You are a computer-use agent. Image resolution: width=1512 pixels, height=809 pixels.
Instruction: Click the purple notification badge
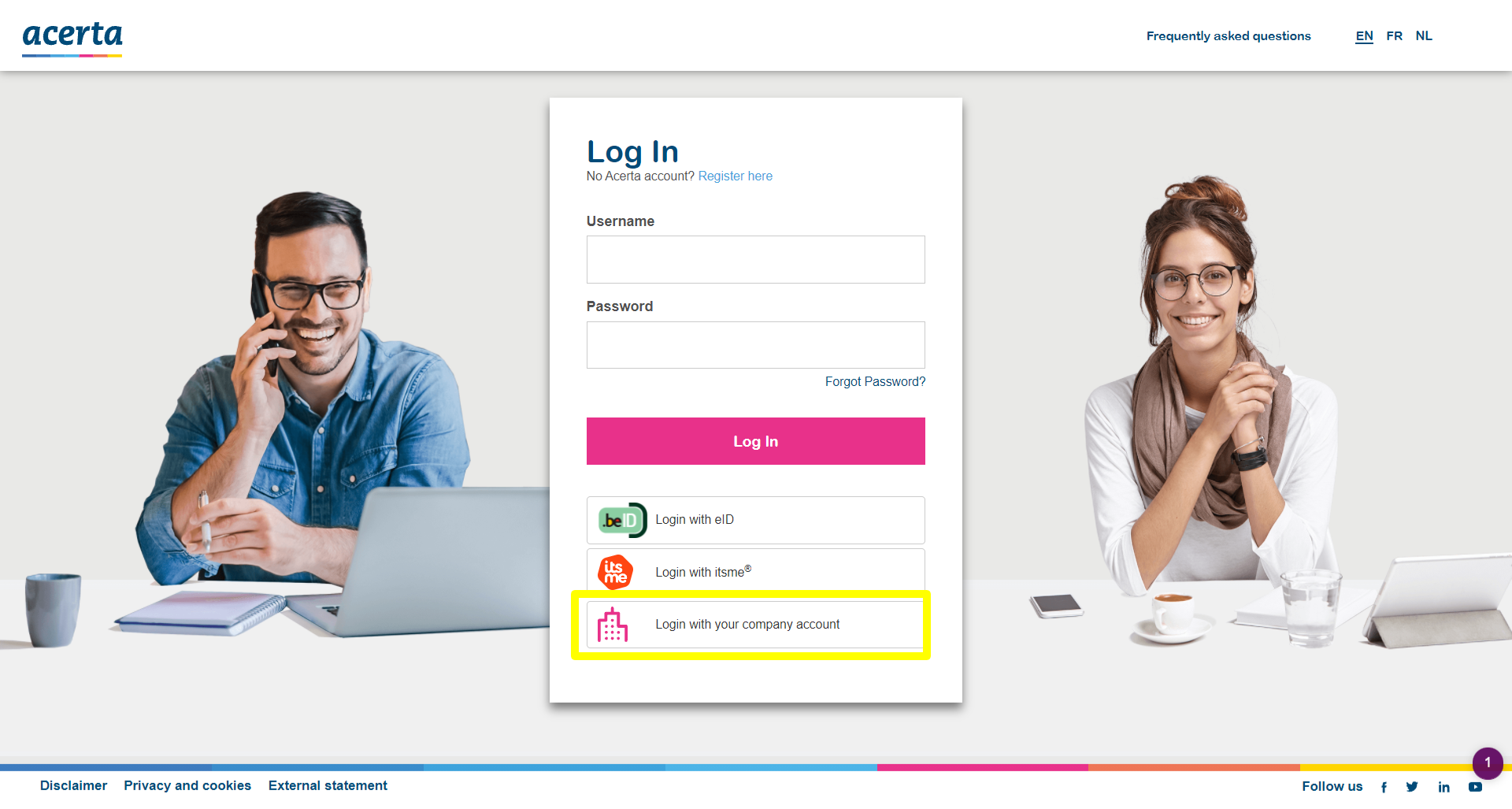(x=1488, y=763)
